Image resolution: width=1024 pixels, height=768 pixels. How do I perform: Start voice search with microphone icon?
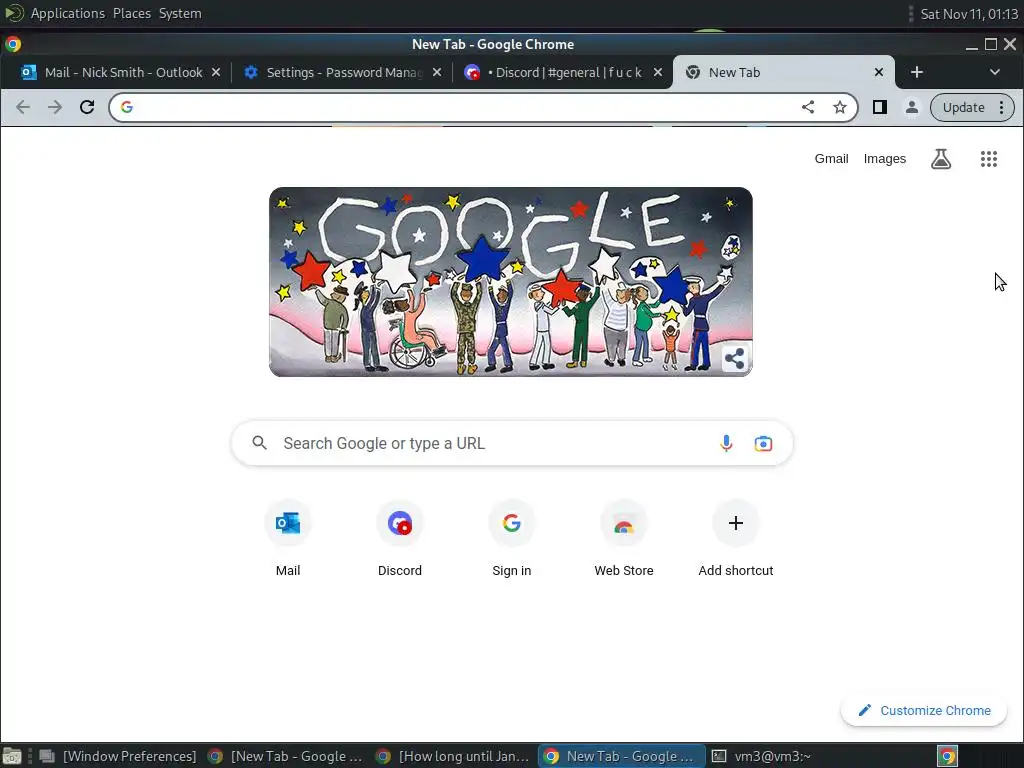(x=726, y=443)
